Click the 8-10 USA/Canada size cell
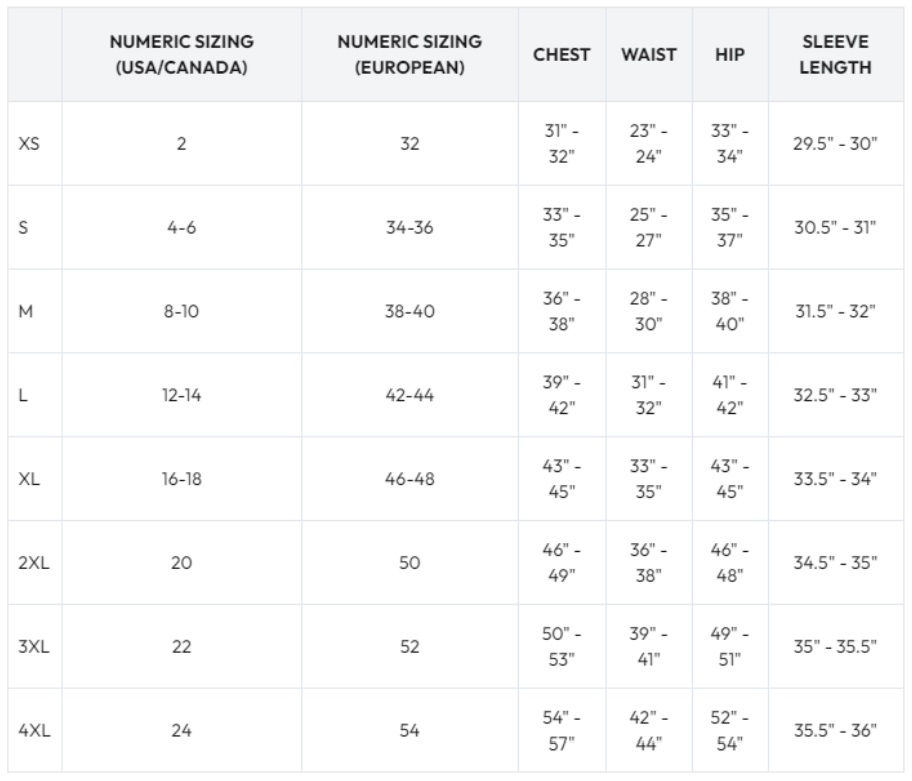 pos(181,311)
